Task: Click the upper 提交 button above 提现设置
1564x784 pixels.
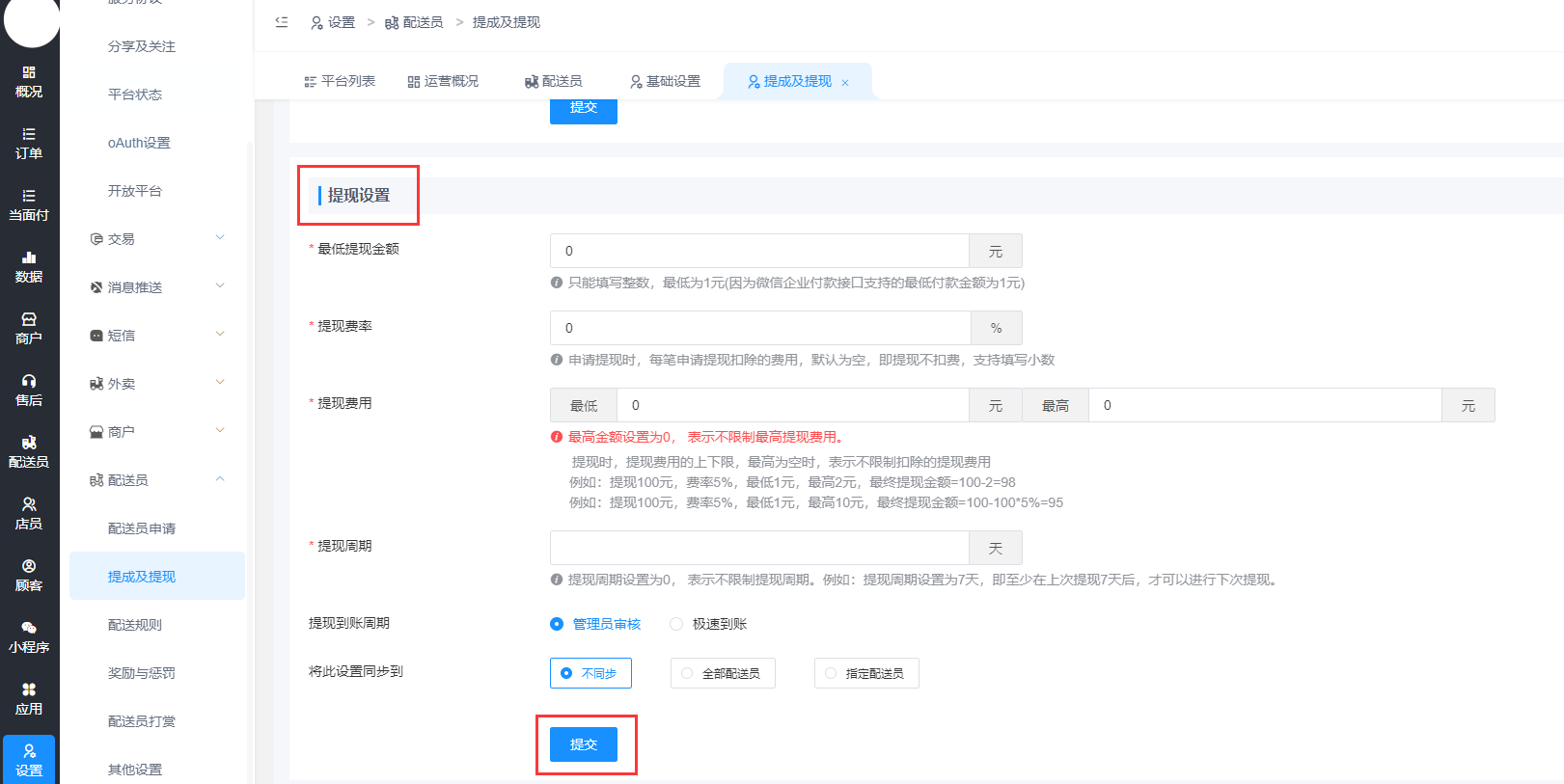Action: pyautogui.click(x=584, y=110)
